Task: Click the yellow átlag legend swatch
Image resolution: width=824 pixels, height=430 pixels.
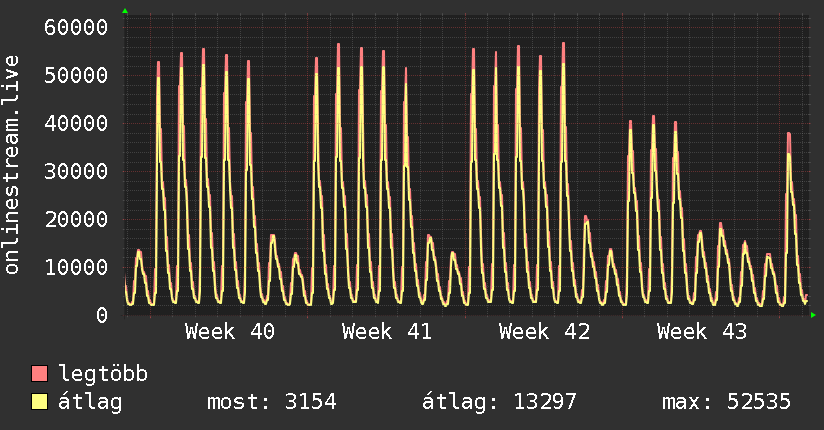Action: 39,402
